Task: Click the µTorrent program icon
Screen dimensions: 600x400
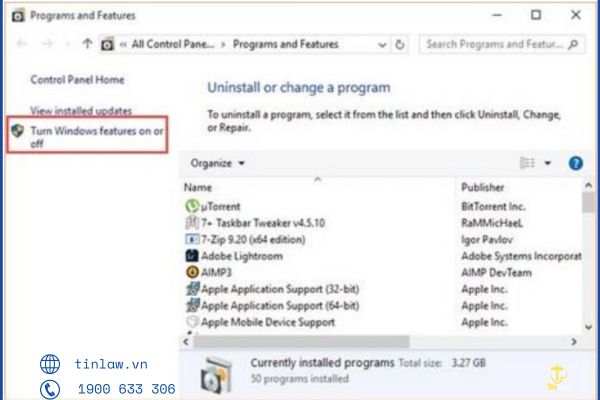Action: [192, 206]
